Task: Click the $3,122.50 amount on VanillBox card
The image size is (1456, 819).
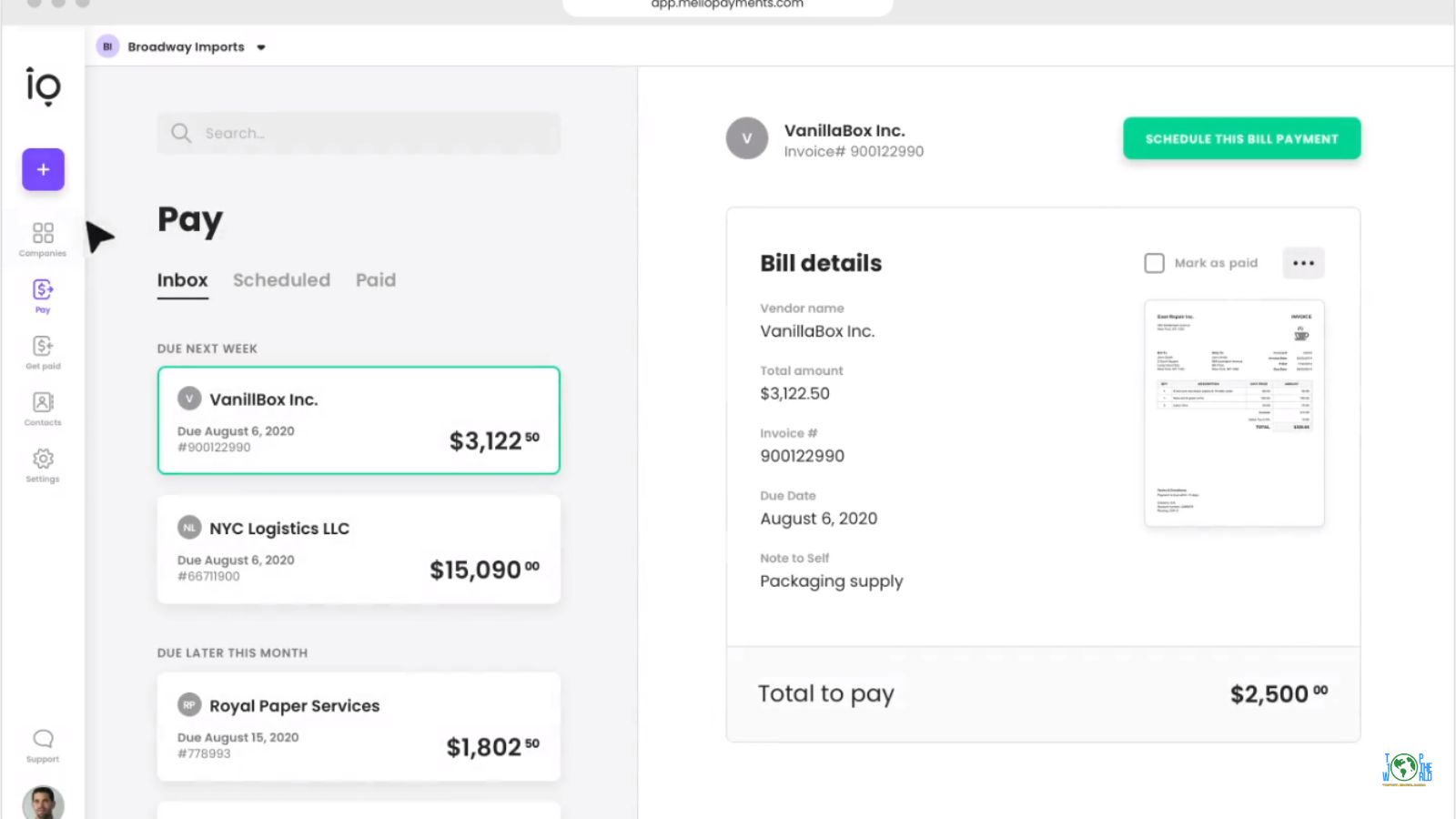Action: pos(494,440)
